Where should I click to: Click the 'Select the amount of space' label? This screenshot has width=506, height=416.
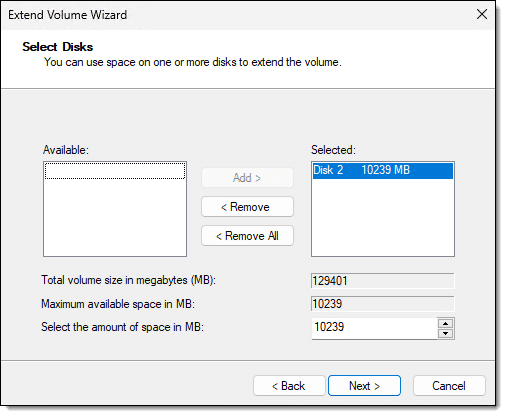pos(122,327)
